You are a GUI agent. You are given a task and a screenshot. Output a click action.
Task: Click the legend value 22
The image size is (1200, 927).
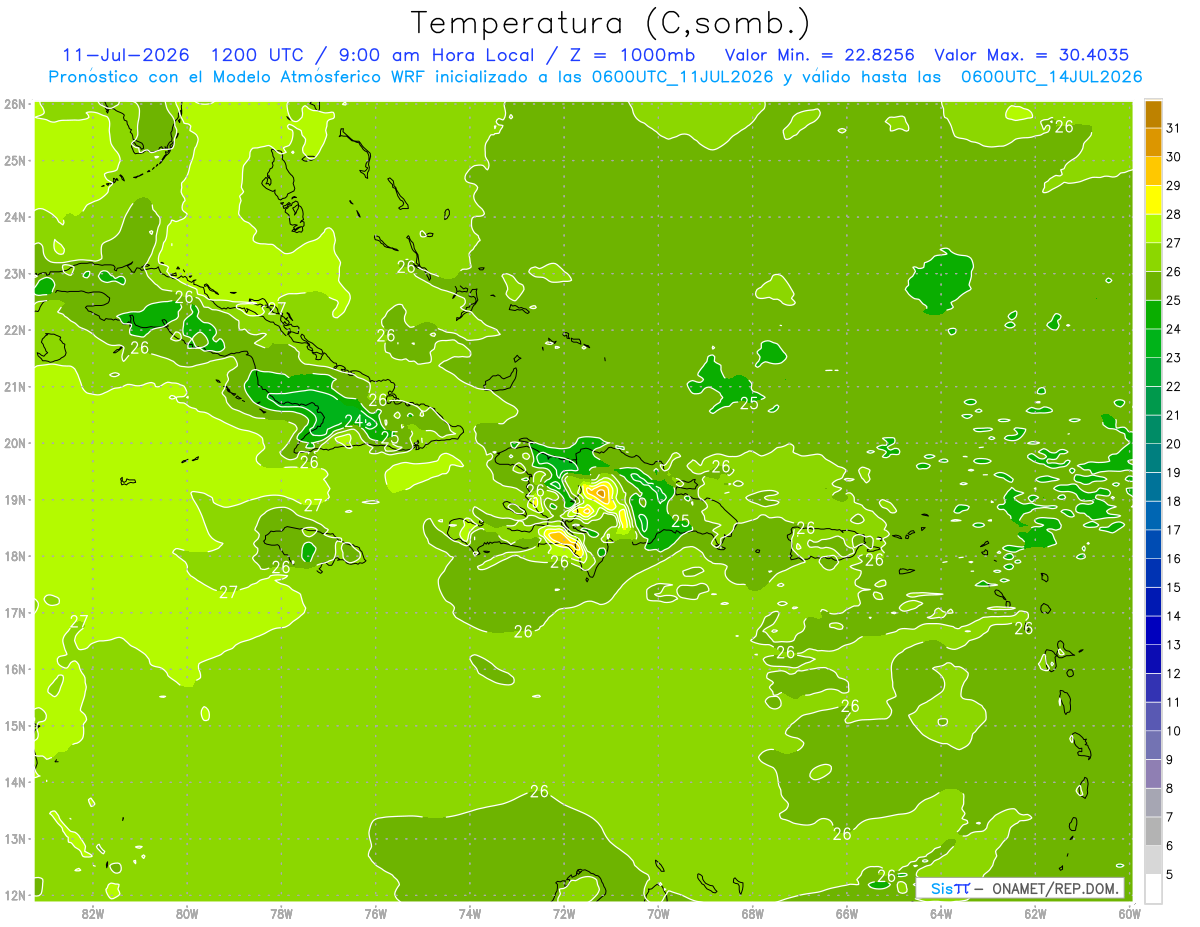tap(1174, 386)
